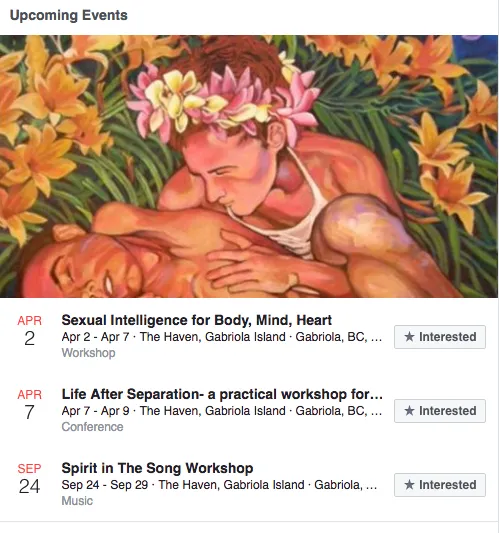This screenshot has width=499, height=533.
Task: Click star icon on Sexual Intelligence event
Action: [409, 337]
